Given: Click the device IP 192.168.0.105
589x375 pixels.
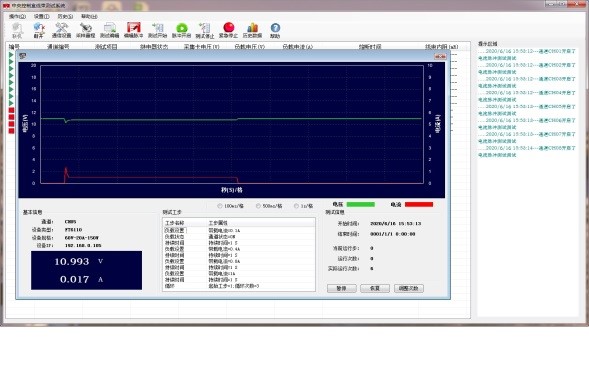Looking at the screenshot, I should pyautogui.click(x=83, y=245).
